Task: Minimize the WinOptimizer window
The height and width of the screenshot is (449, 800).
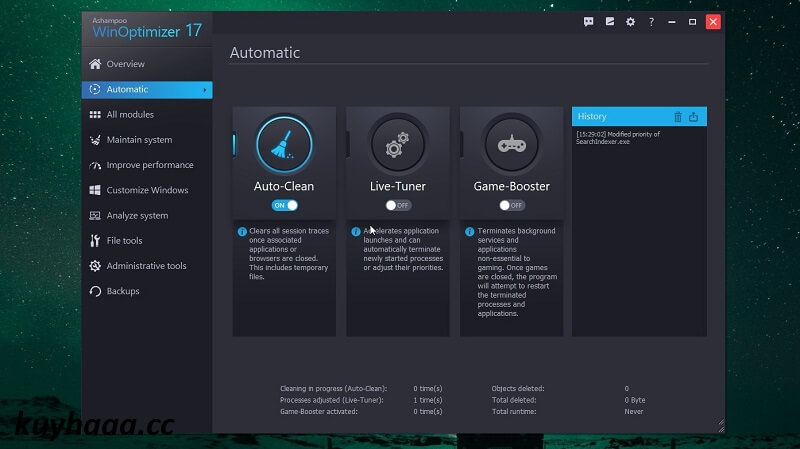Action: [672, 22]
